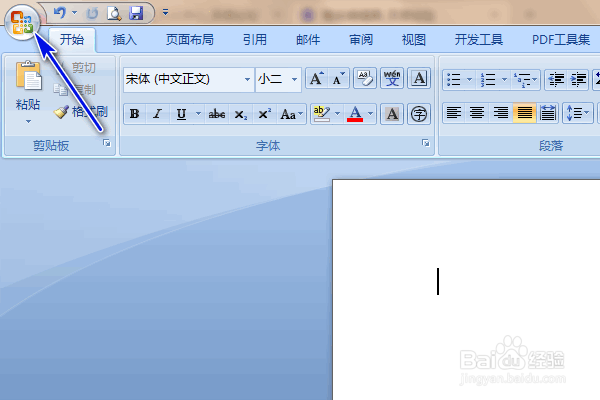Open the 剪贴板 dialog launcher
The width and height of the screenshot is (600, 400).
click(107, 143)
